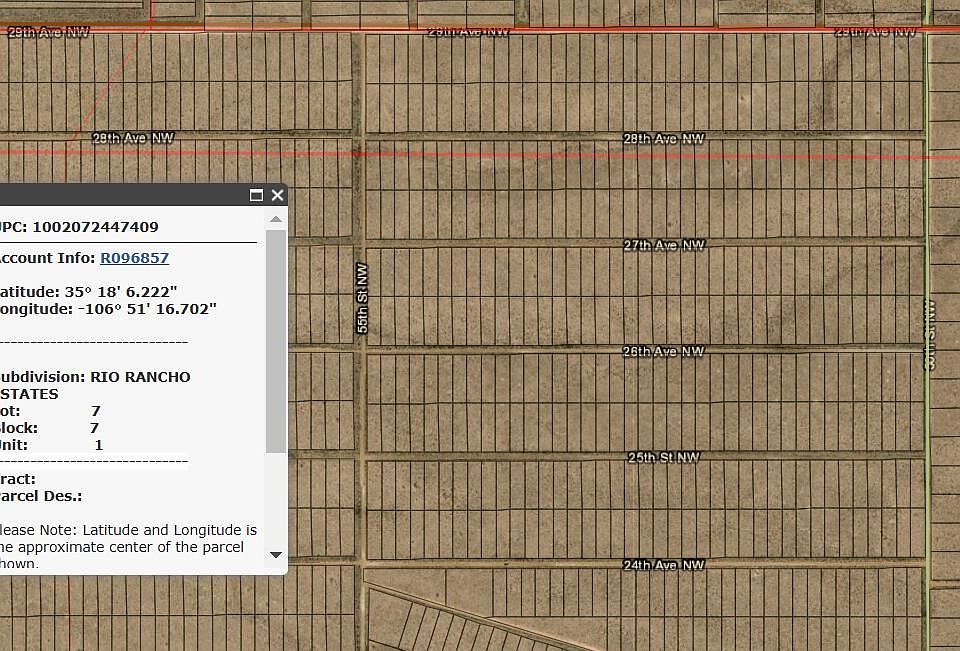Click the 29th Ave NW label at the top center
The width and height of the screenshot is (960, 651).
coord(469,31)
